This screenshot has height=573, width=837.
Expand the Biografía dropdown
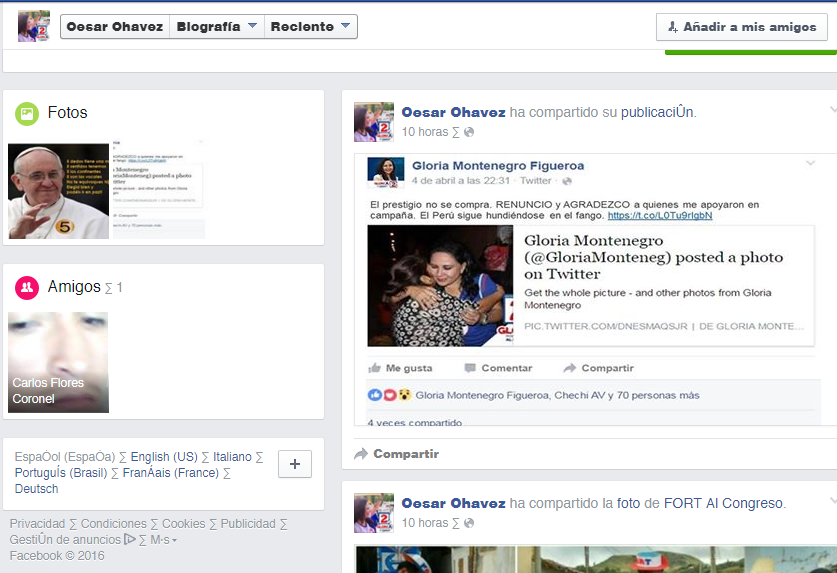tap(217, 27)
